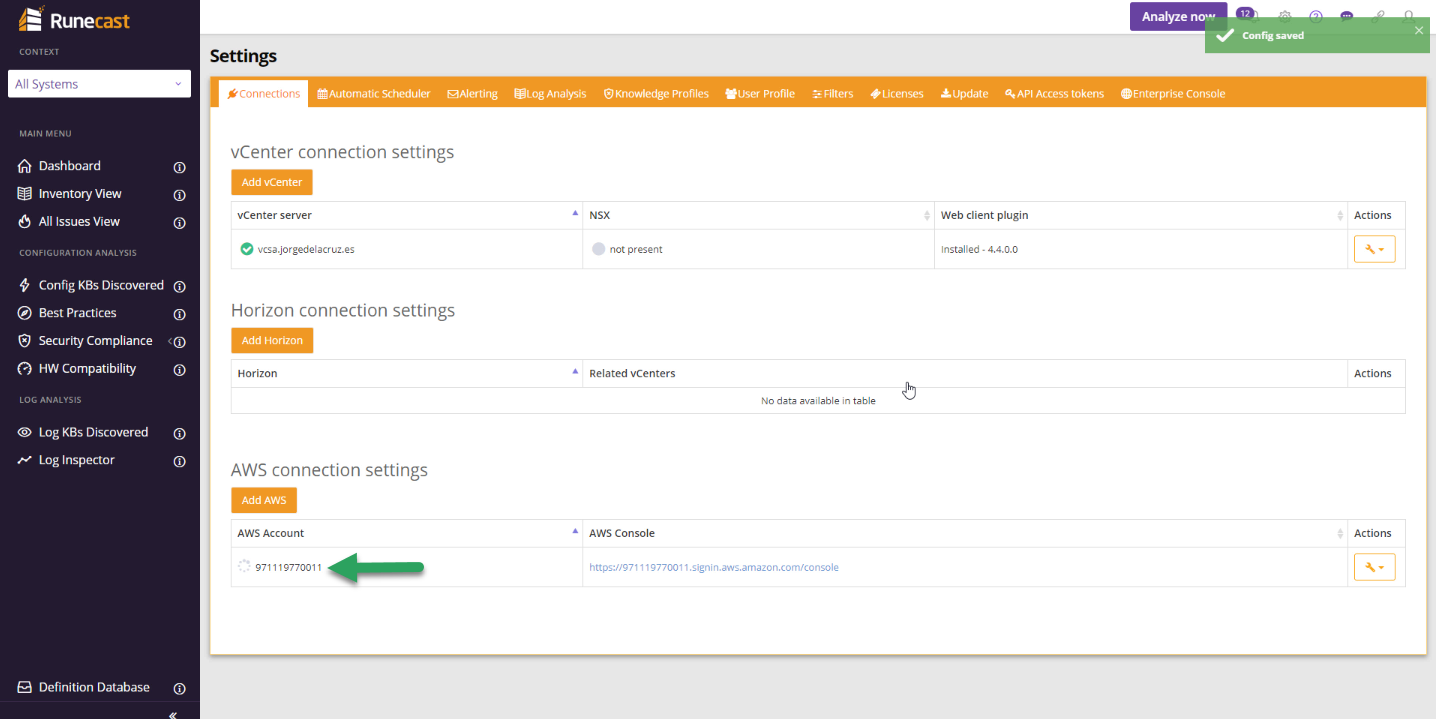This screenshot has width=1436, height=719.
Task: Open All Issues View menu item
Action: coord(79,222)
